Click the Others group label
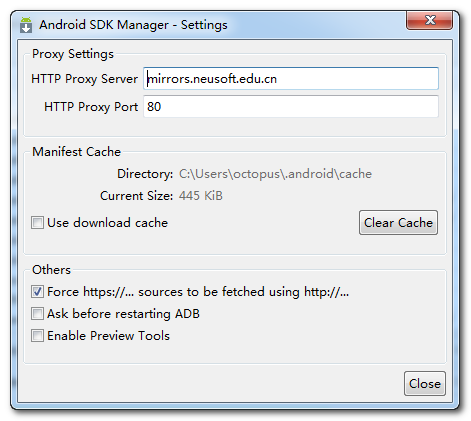The width and height of the screenshot is (471, 421). [x=51, y=270]
